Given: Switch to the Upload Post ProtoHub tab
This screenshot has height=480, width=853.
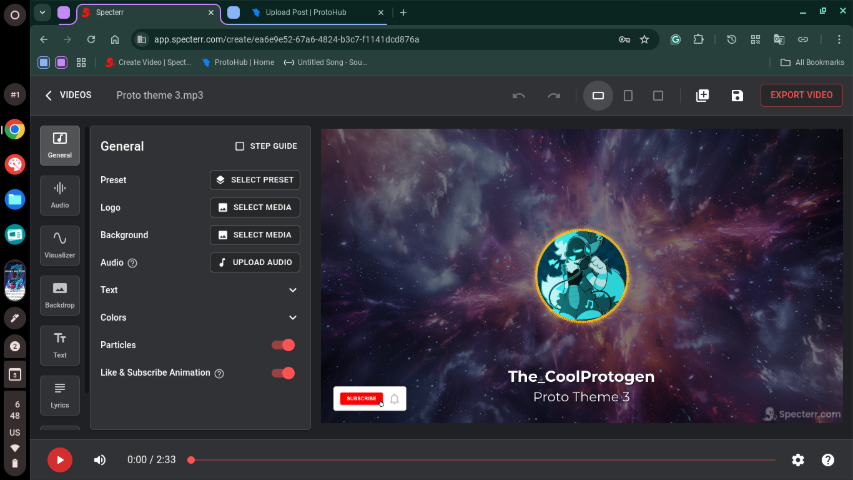Looking at the screenshot, I should point(305,12).
